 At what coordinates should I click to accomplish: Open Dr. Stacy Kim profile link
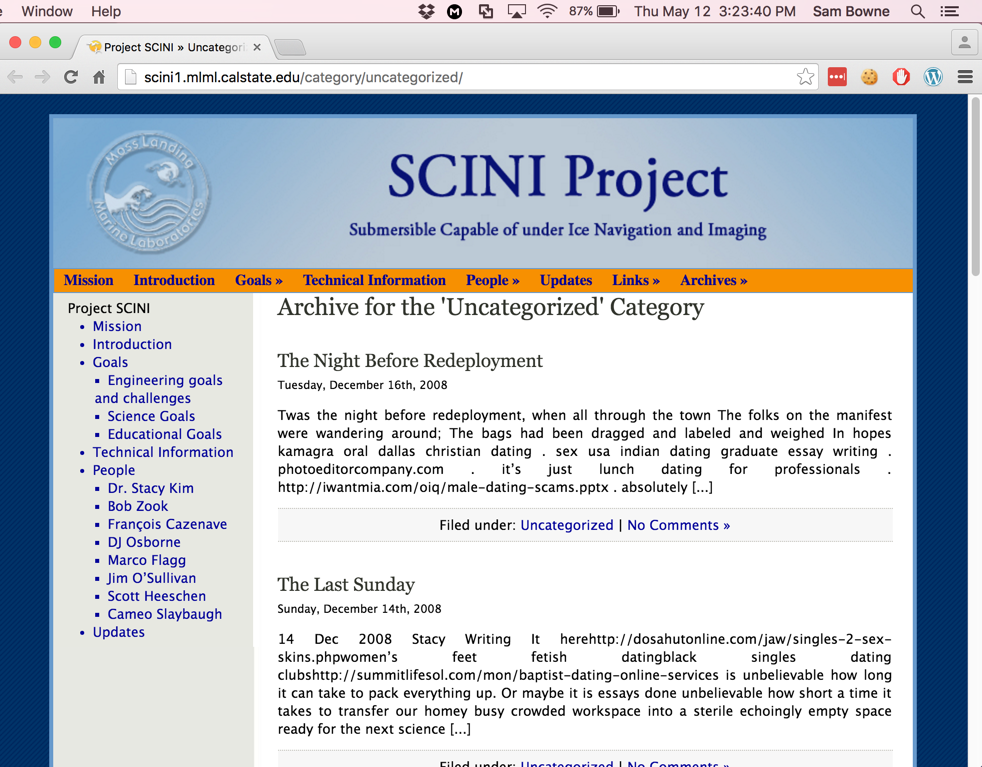(x=150, y=488)
